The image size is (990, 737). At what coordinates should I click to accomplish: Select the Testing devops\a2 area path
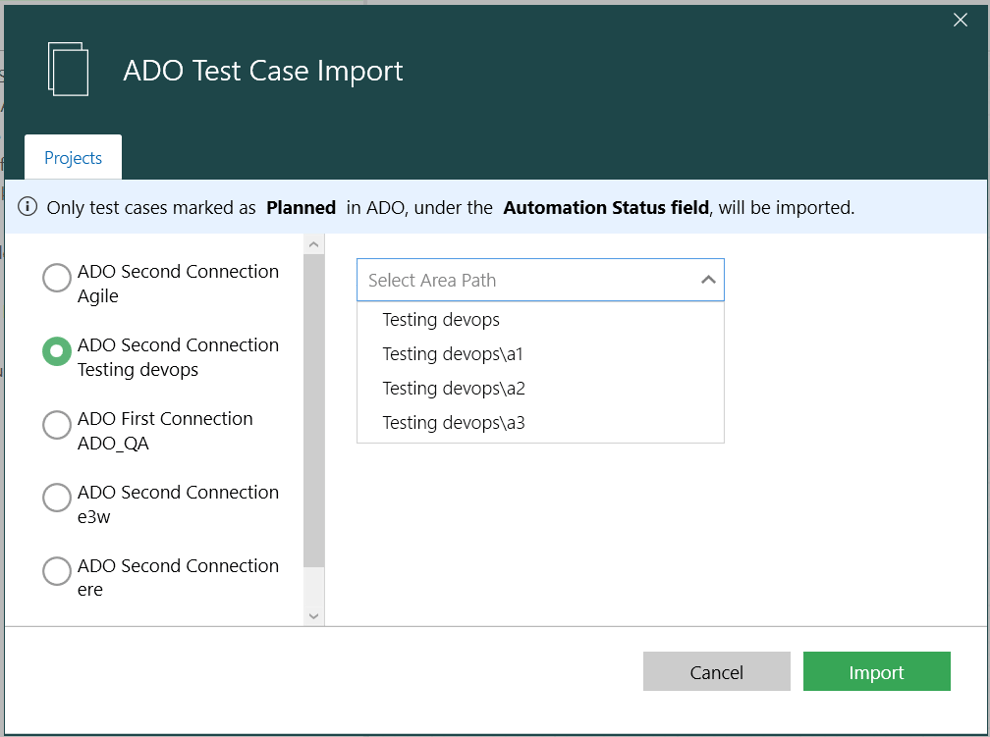[x=452, y=387]
